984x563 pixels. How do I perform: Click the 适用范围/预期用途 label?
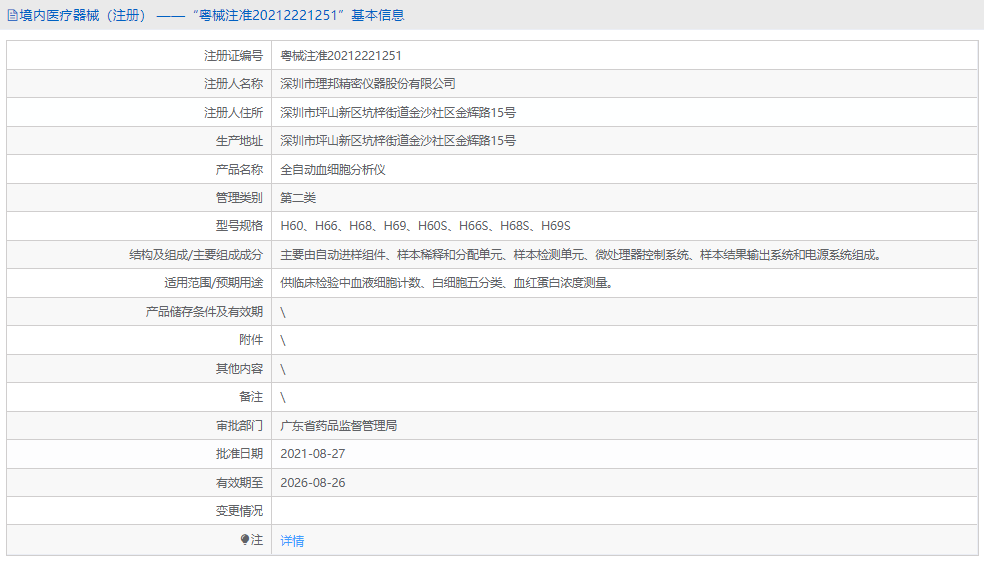pyautogui.click(x=213, y=283)
